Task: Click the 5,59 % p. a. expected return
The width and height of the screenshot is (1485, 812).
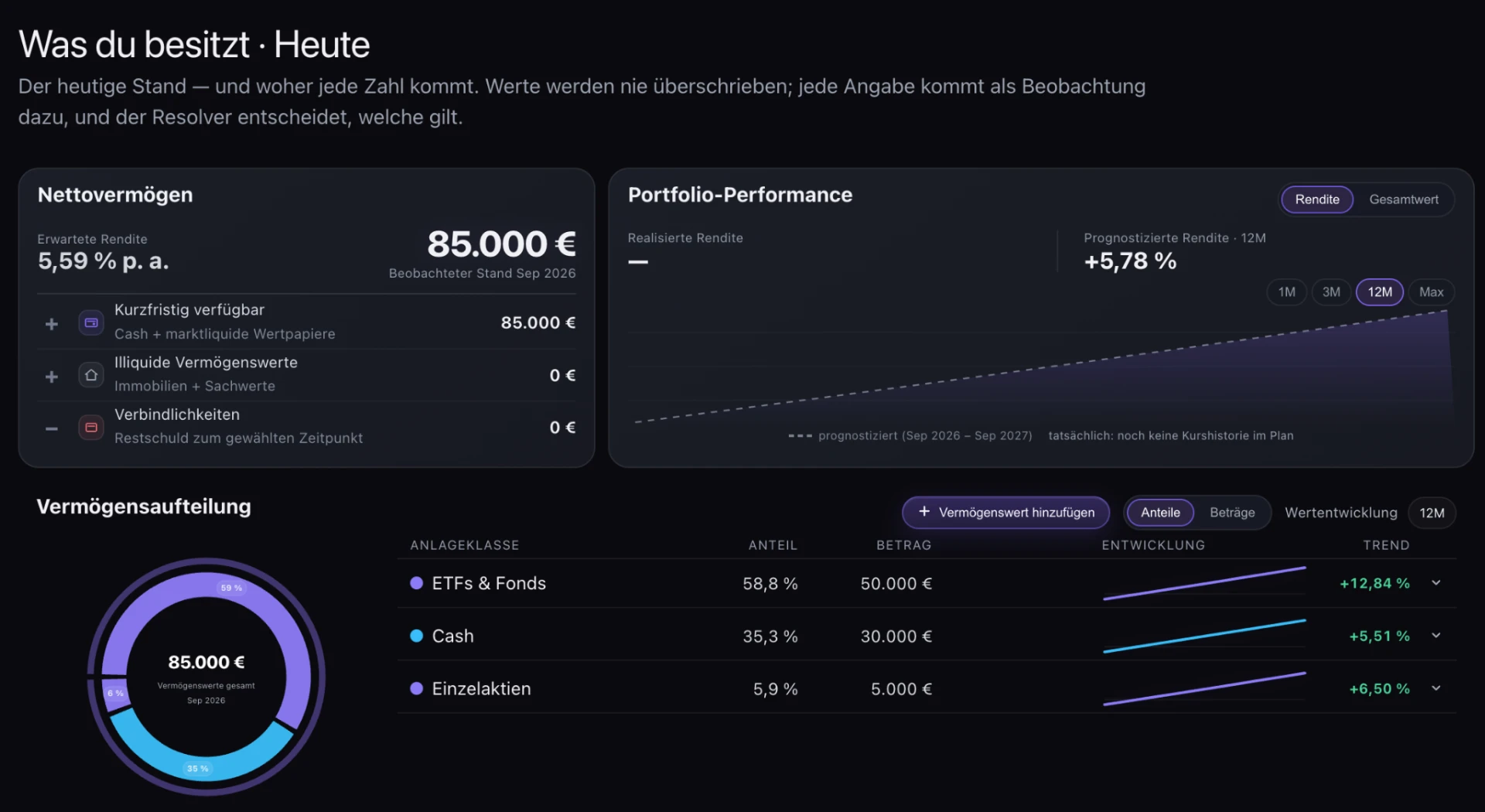Action: pyautogui.click(x=104, y=261)
